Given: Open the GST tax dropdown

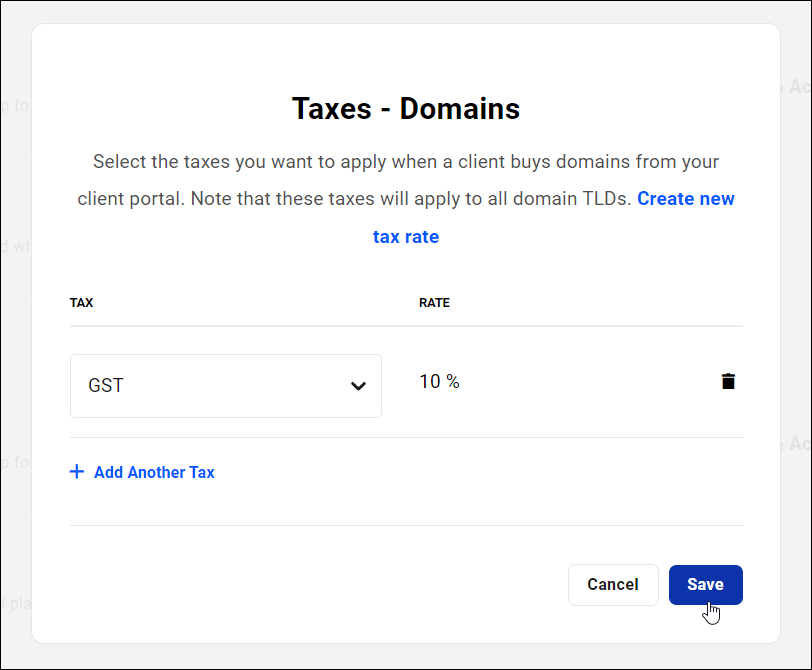Looking at the screenshot, I should (x=225, y=386).
